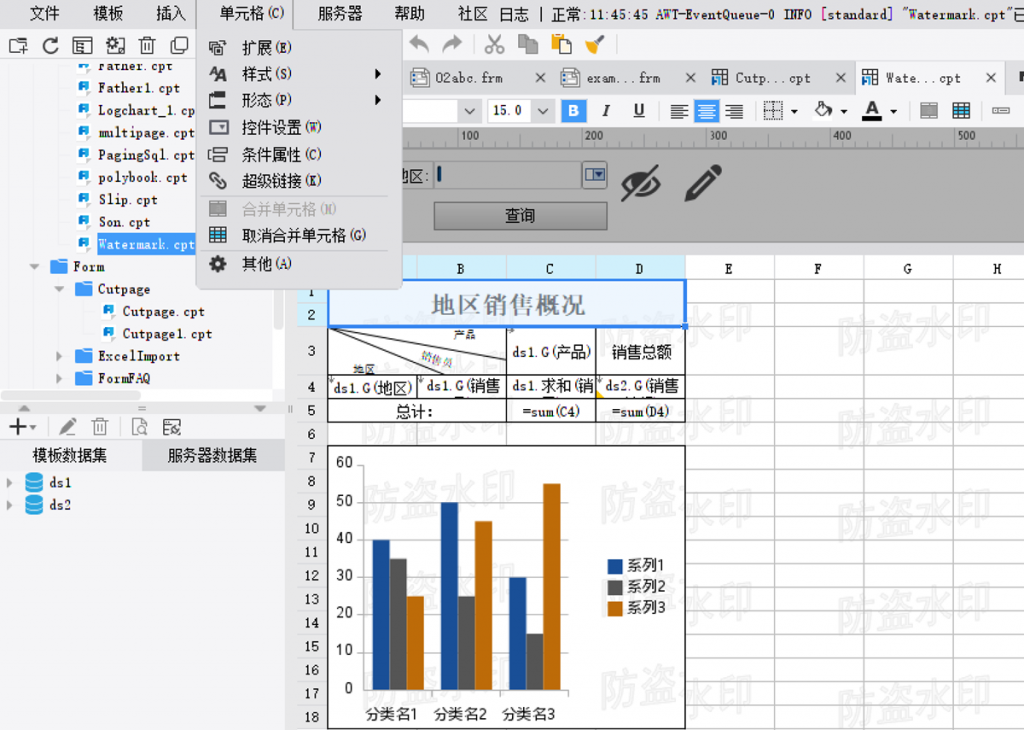Image resolution: width=1024 pixels, height=730 pixels.
Task: Open the add-dataset dropdown arrow
Action: coord(32,427)
